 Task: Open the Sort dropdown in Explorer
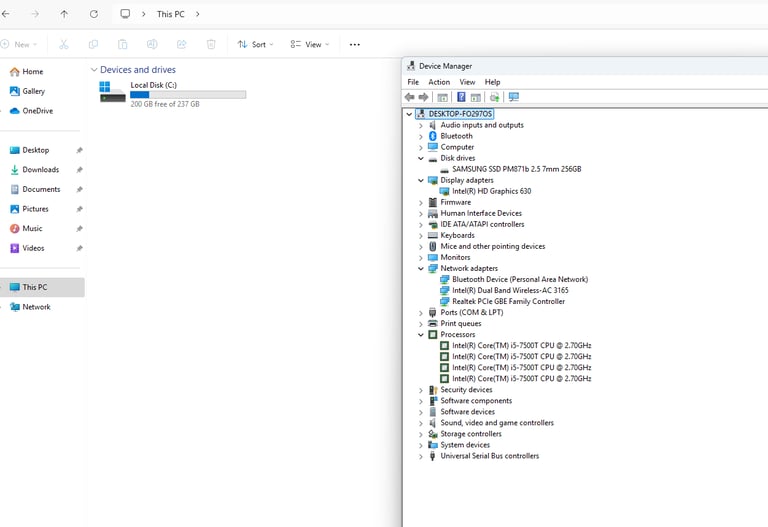256,45
